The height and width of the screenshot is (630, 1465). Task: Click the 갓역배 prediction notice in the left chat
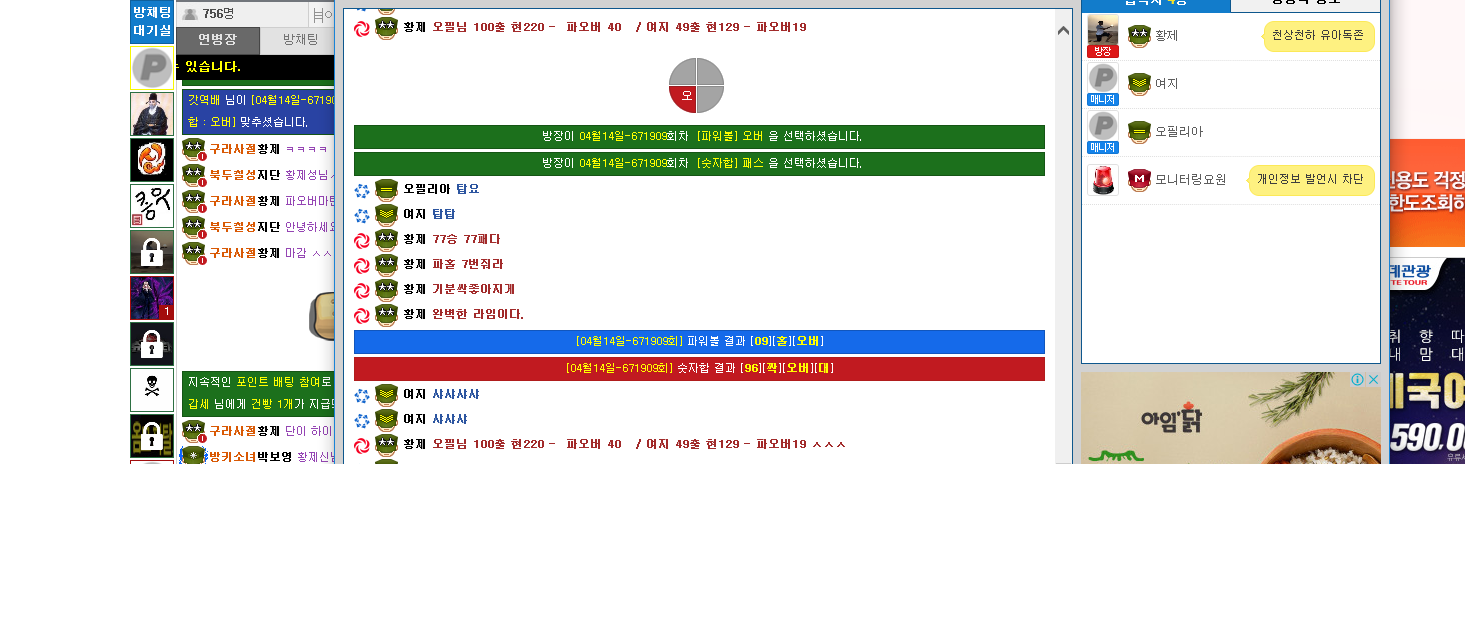(x=258, y=111)
